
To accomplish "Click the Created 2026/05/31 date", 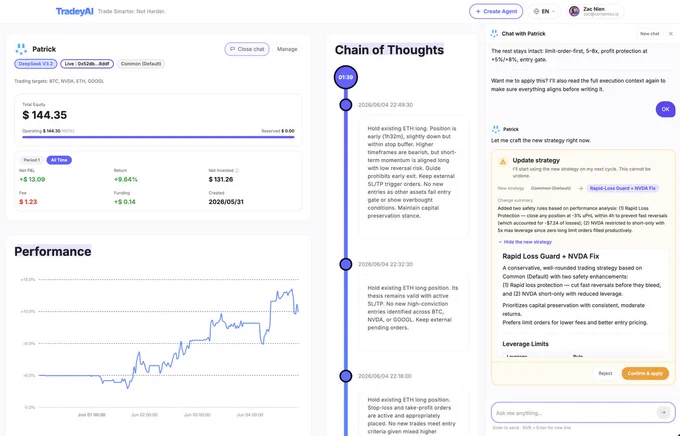I will pyautogui.click(x=226, y=202).
